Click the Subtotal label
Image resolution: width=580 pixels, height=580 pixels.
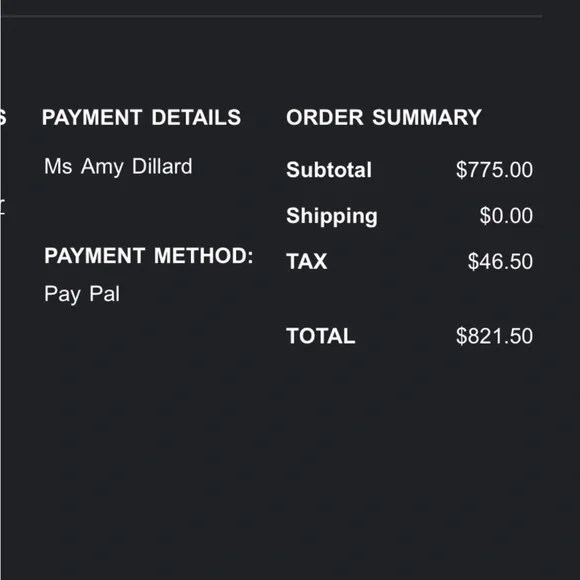tap(329, 170)
